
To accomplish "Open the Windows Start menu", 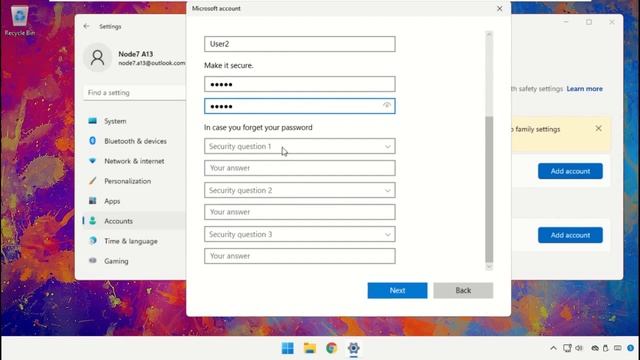I will (288, 348).
